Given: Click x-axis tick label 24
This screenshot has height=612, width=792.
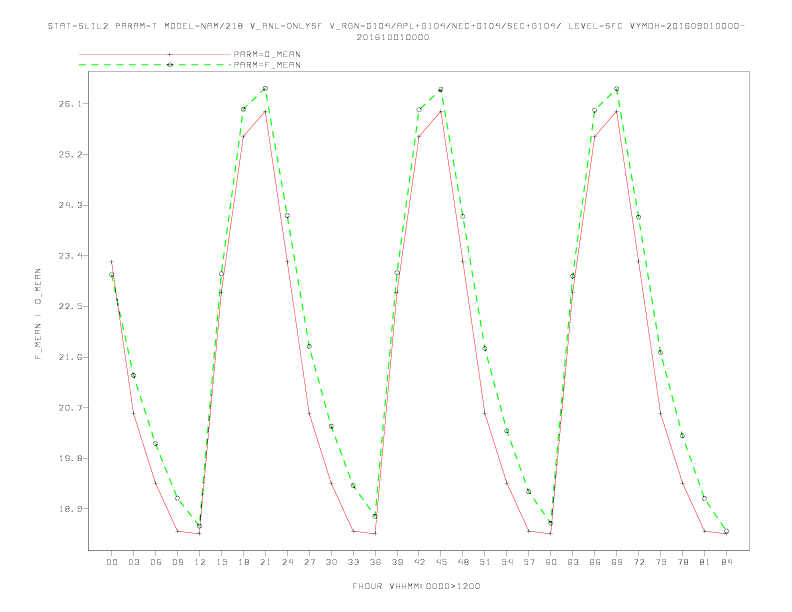Looking at the screenshot, I should click(x=287, y=562).
